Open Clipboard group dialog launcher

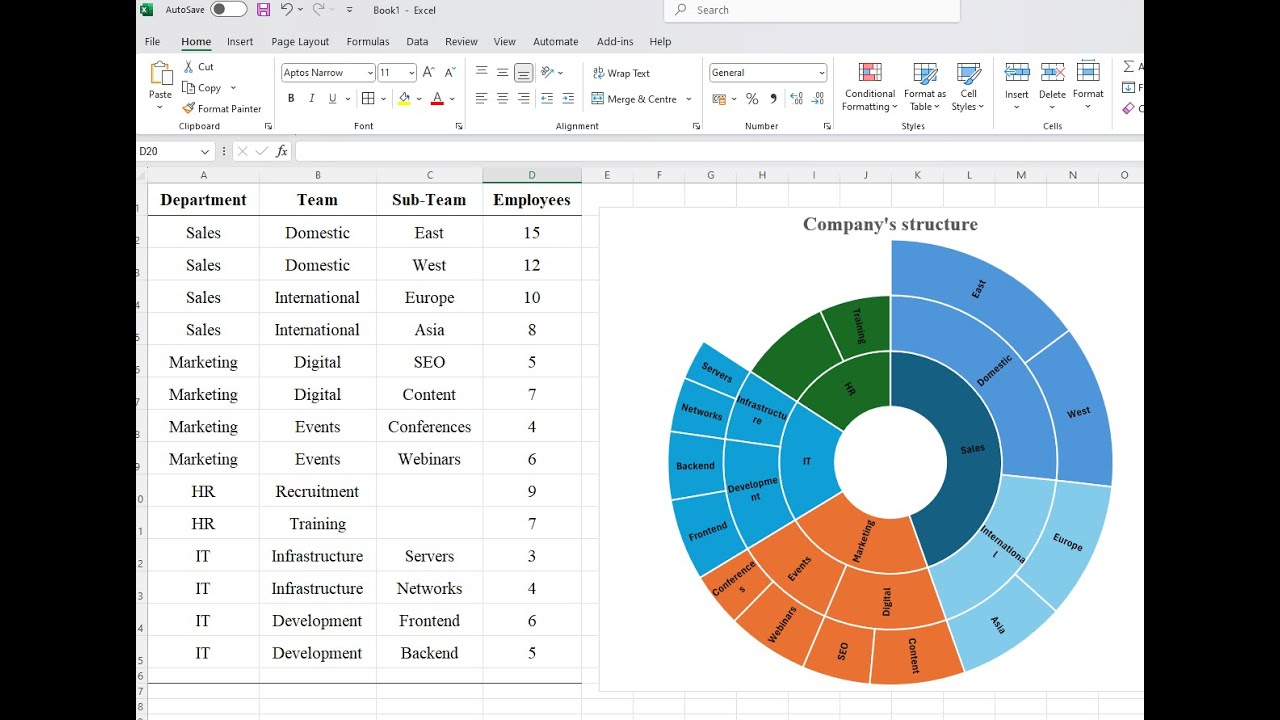click(x=268, y=126)
